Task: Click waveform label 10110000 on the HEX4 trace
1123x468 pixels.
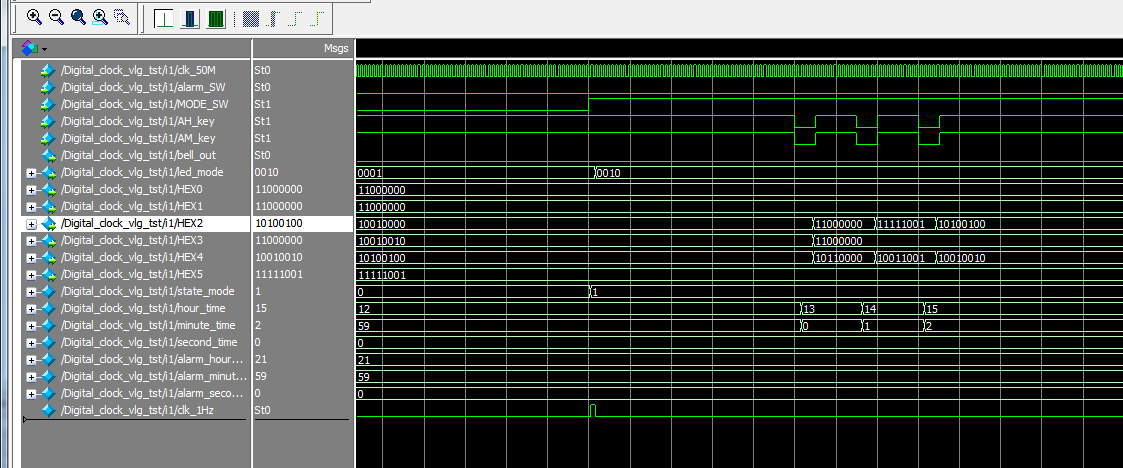Action: coord(839,257)
